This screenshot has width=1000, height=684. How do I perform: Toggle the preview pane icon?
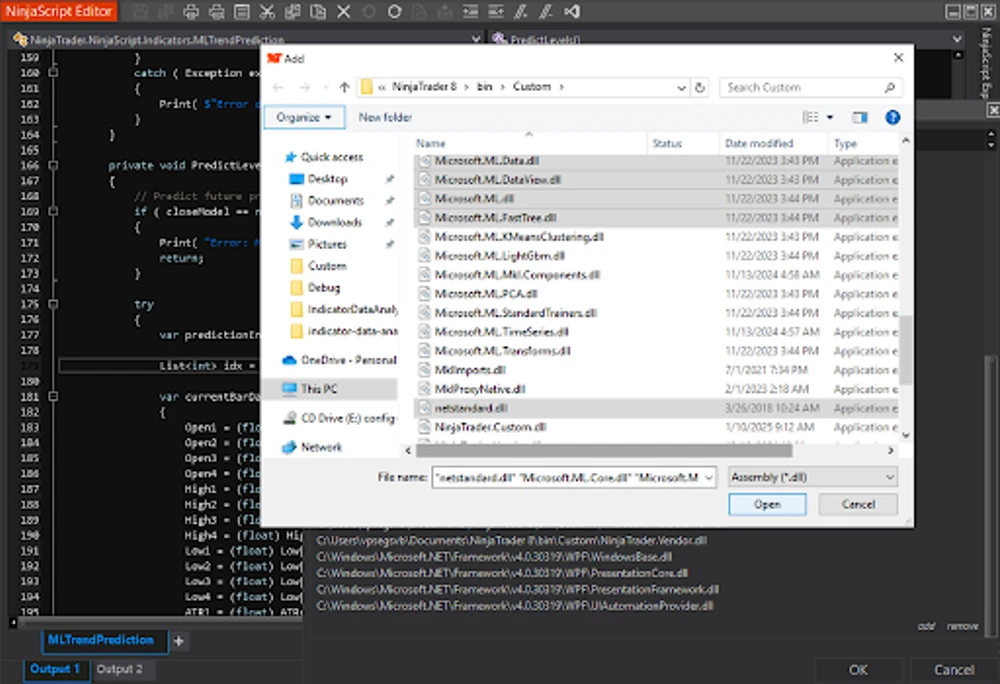(860, 117)
